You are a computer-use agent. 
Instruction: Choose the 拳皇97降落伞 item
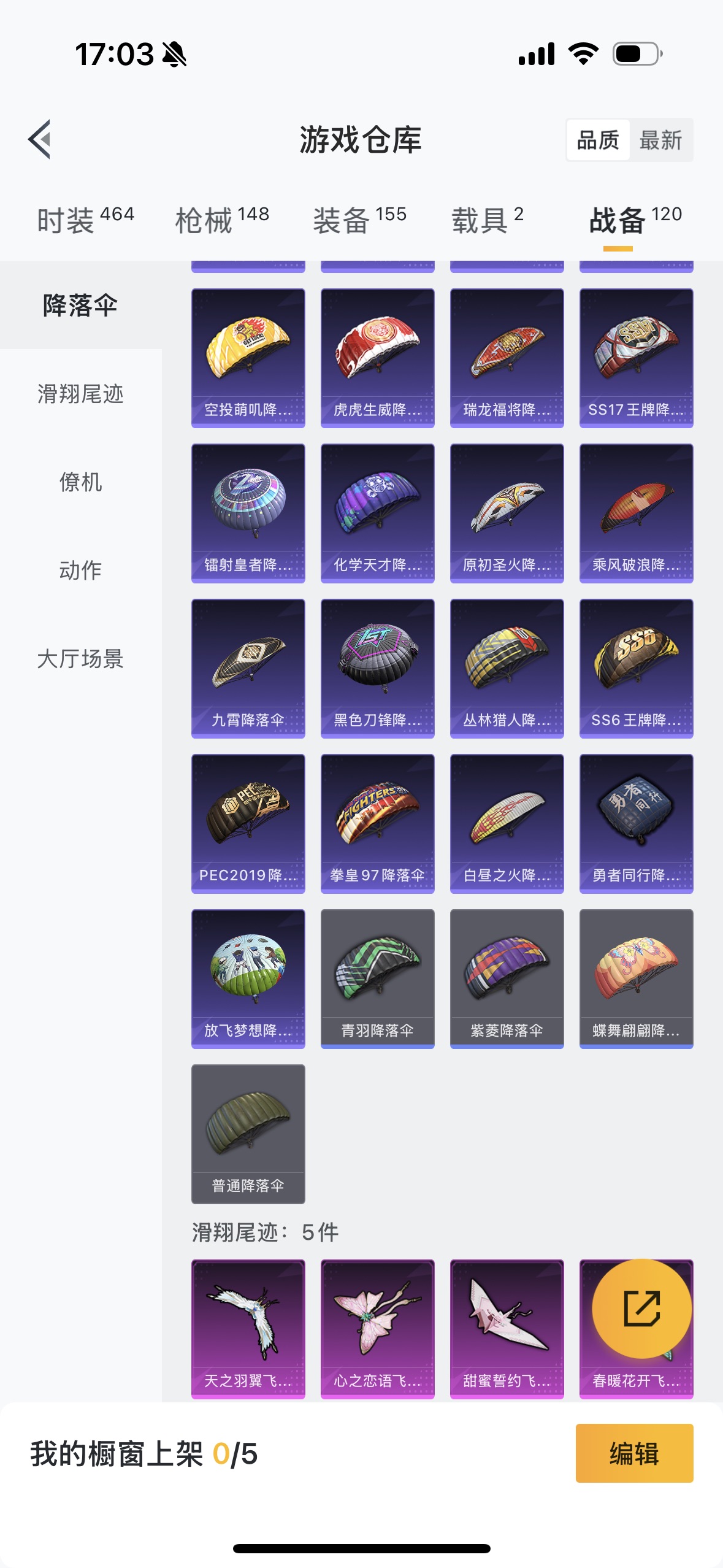click(378, 823)
